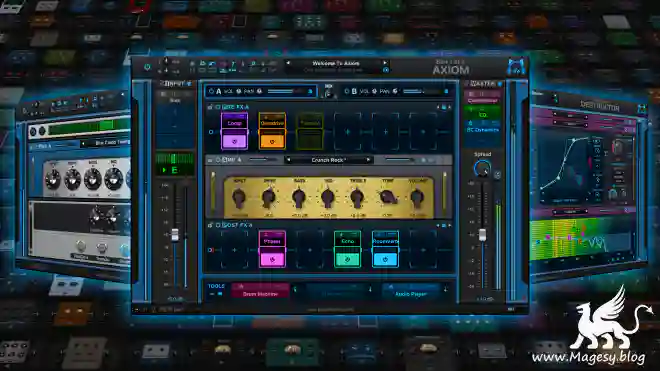Select the dimmed green pedal in PRE FX
Screen dimensions: 660x371
click(310, 131)
